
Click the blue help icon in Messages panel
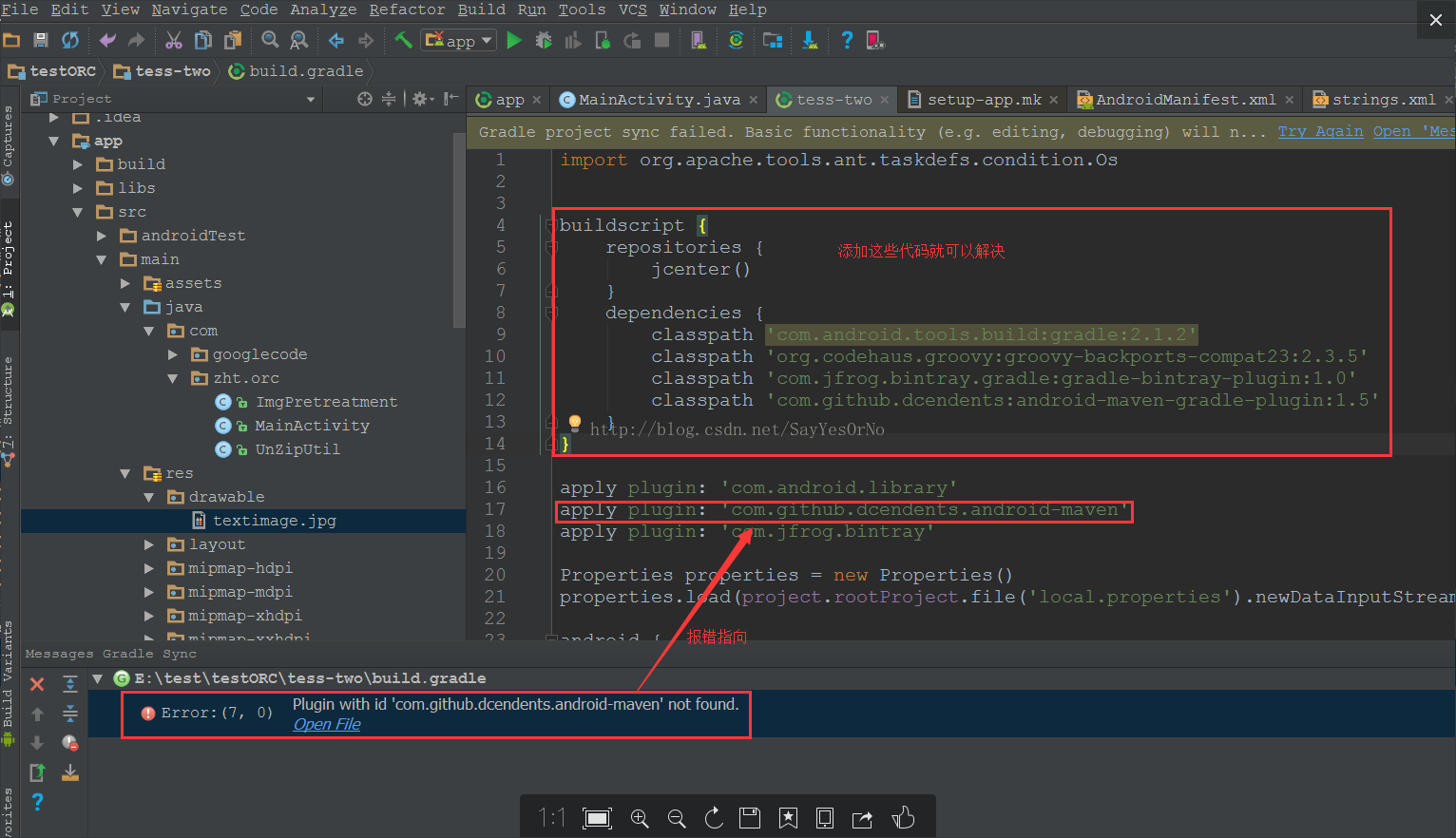37,802
